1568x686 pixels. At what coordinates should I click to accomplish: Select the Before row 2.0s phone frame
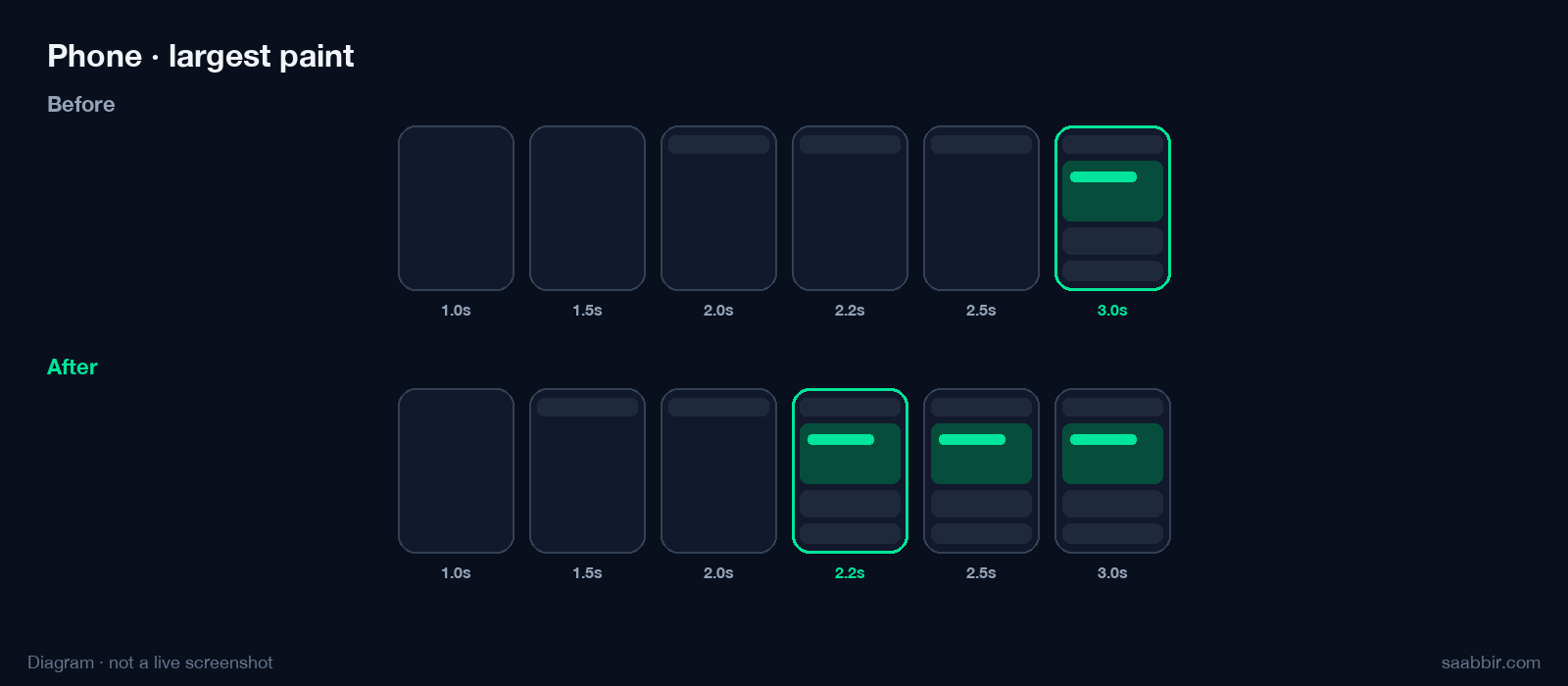tap(718, 208)
